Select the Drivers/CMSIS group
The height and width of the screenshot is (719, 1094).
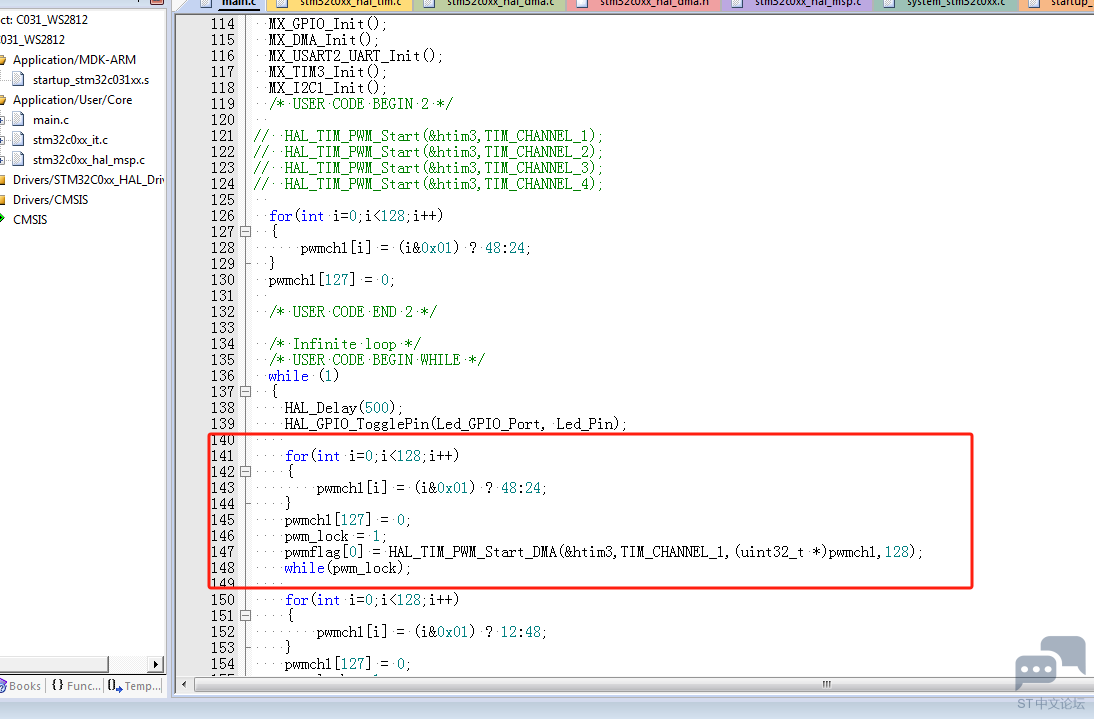coord(50,200)
